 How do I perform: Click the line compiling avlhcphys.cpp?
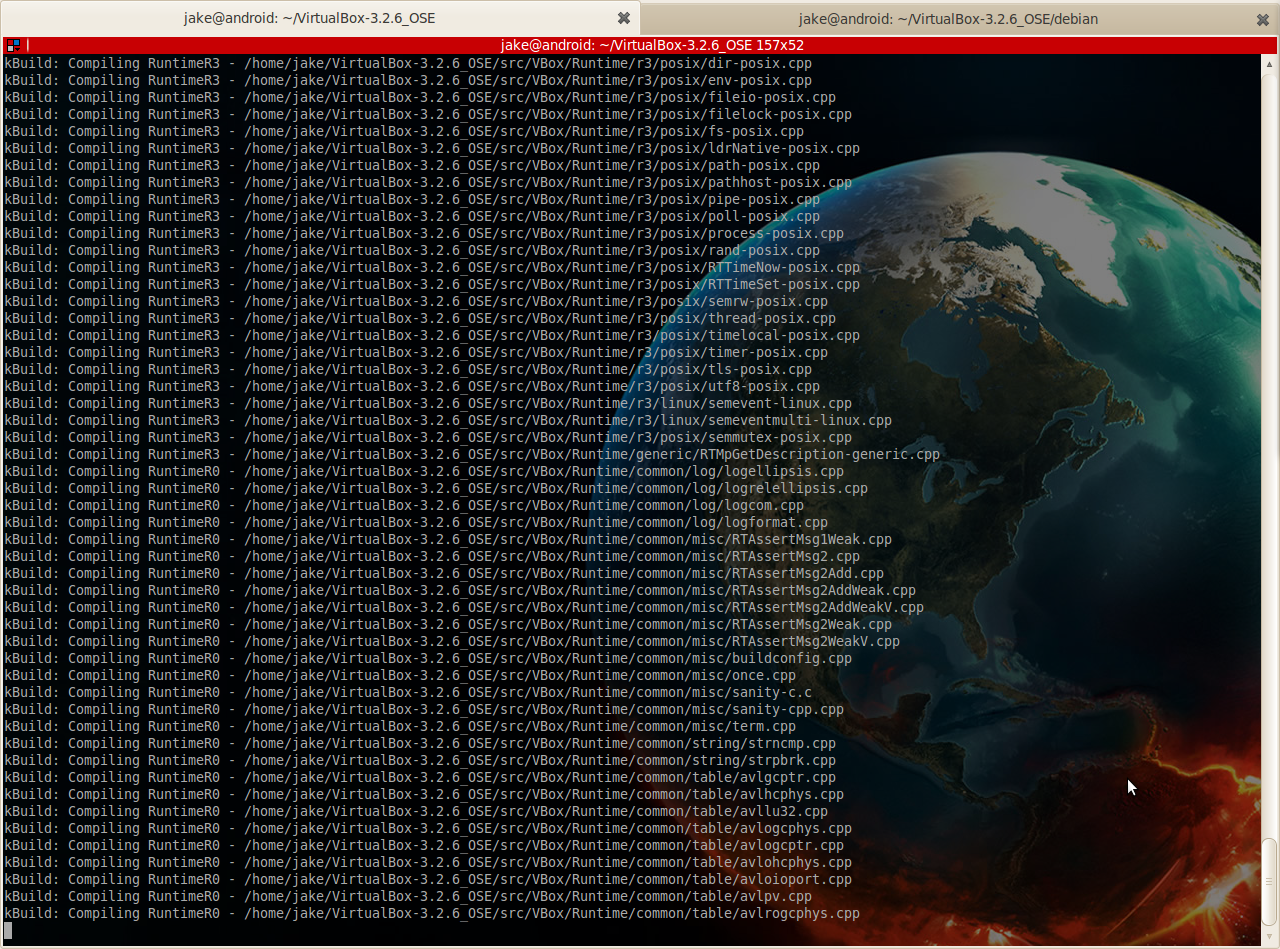click(x=424, y=794)
